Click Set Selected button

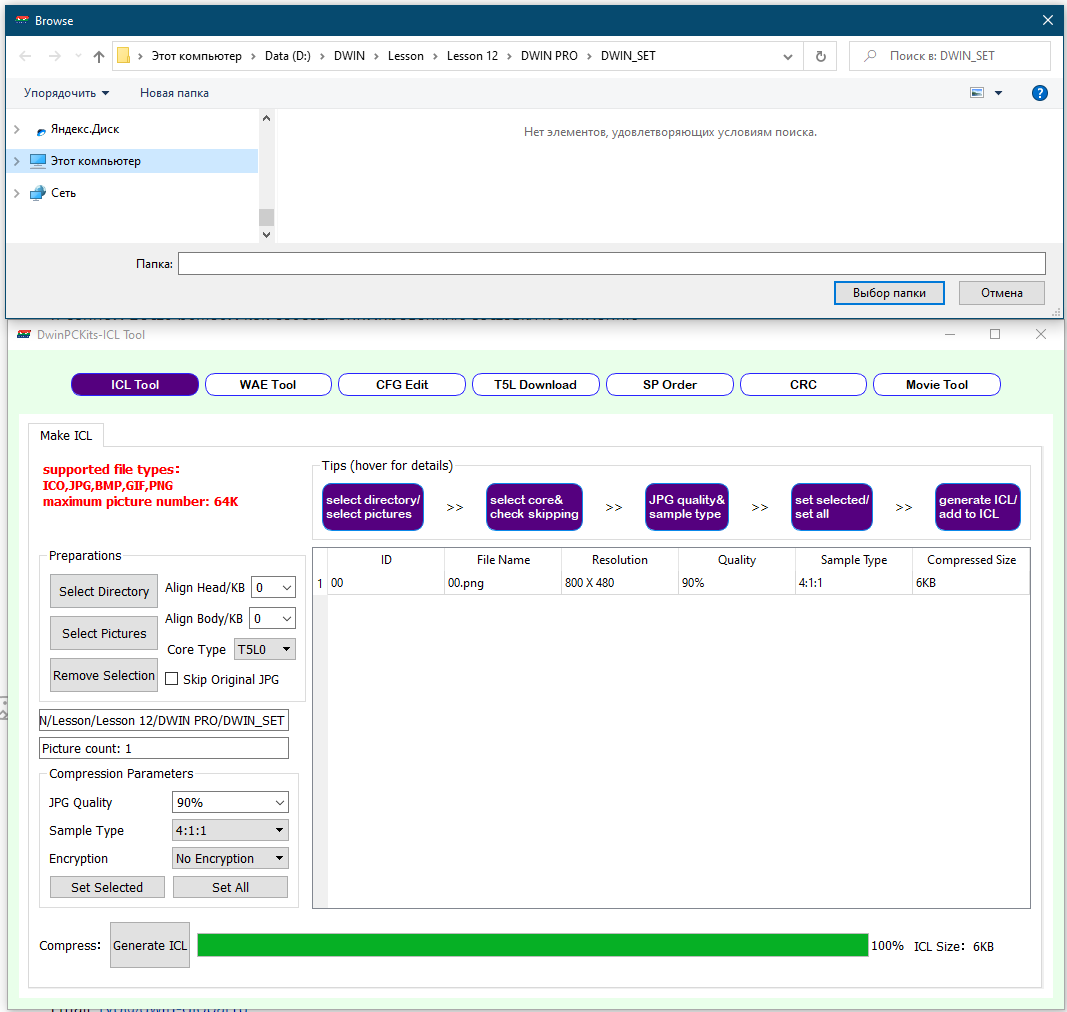tap(108, 887)
